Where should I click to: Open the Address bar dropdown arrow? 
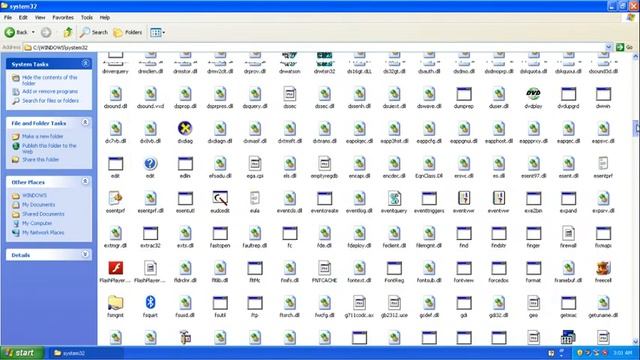pyautogui.click(x=609, y=47)
